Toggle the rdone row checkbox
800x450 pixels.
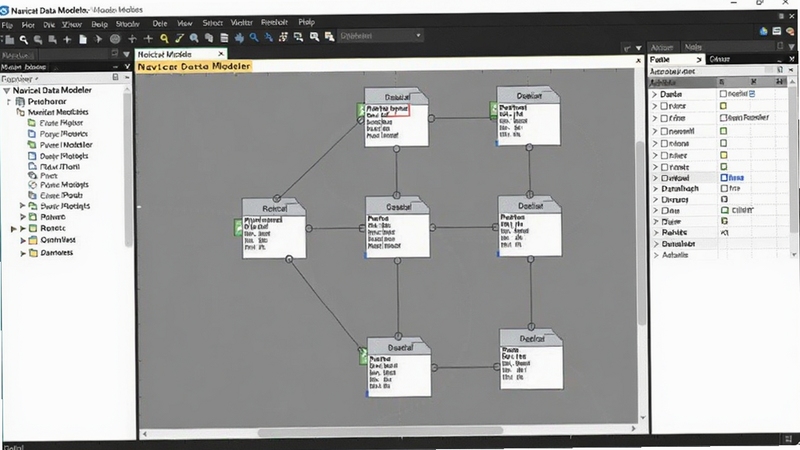click(x=664, y=143)
